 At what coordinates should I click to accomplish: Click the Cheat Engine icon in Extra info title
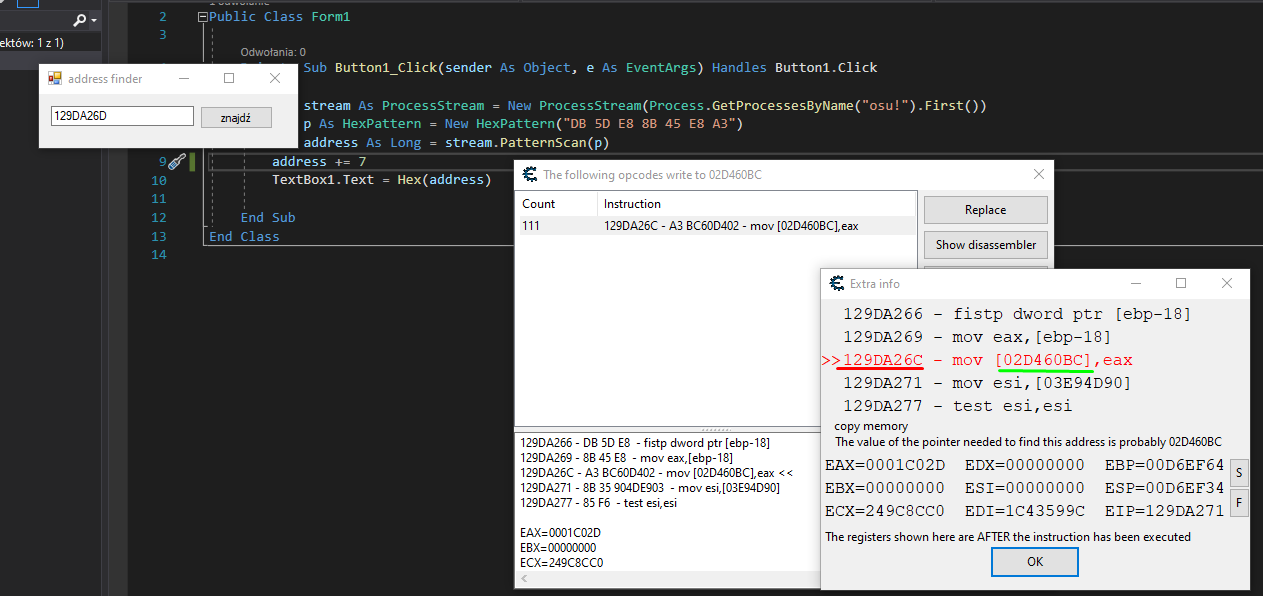point(837,284)
